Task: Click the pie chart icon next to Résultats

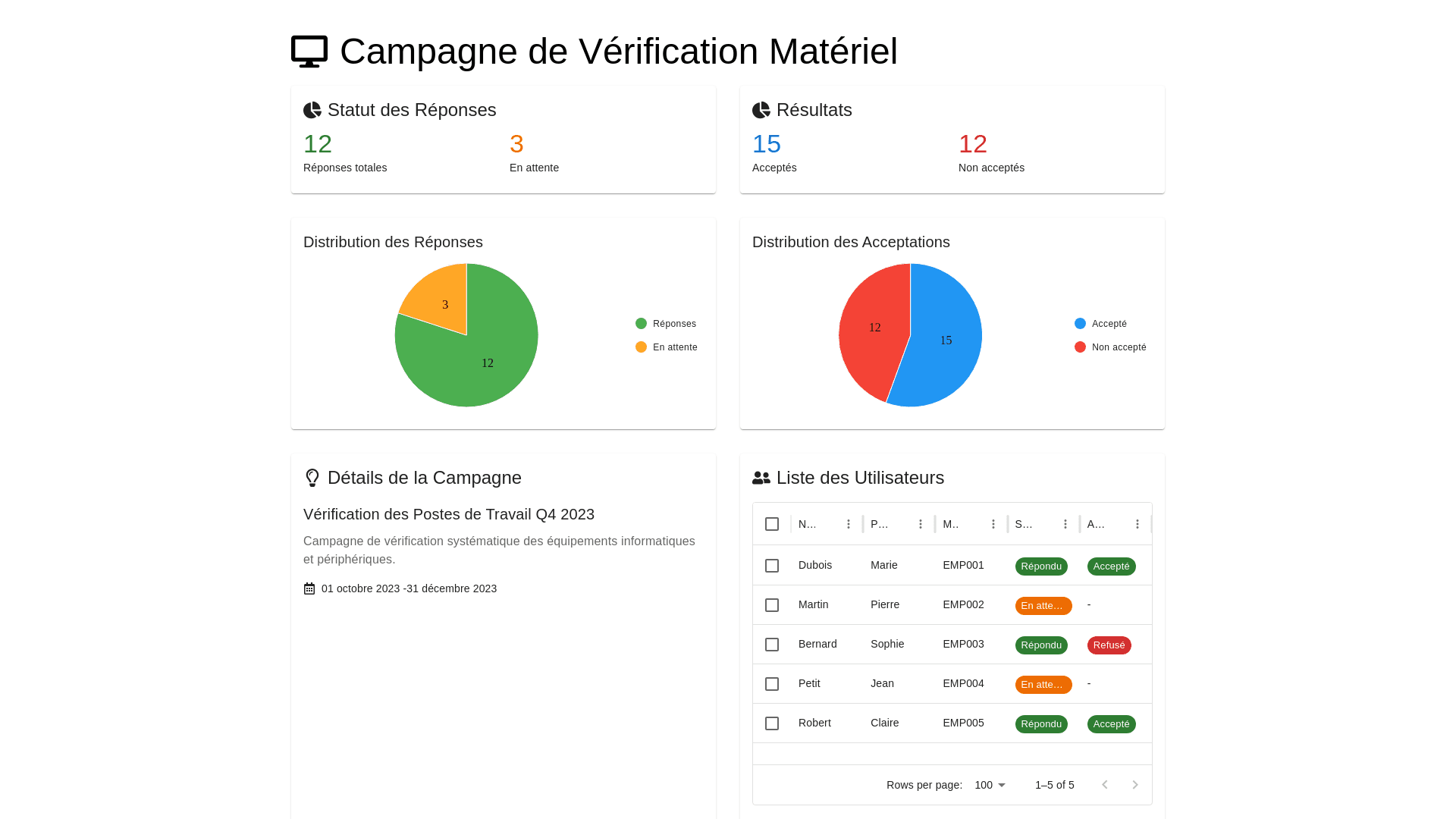Action: (x=761, y=110)
